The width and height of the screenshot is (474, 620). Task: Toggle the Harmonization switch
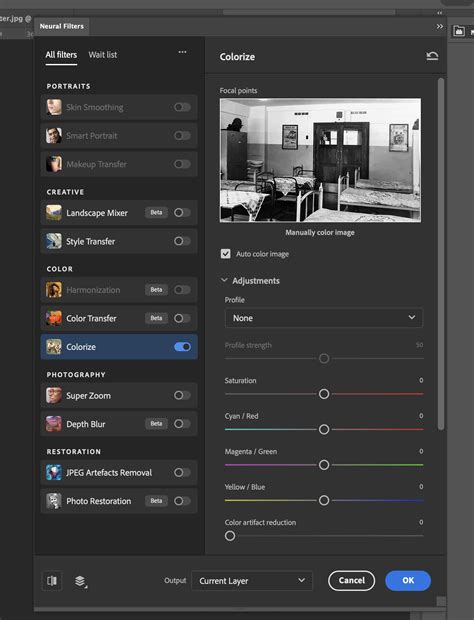click(182, 290)
